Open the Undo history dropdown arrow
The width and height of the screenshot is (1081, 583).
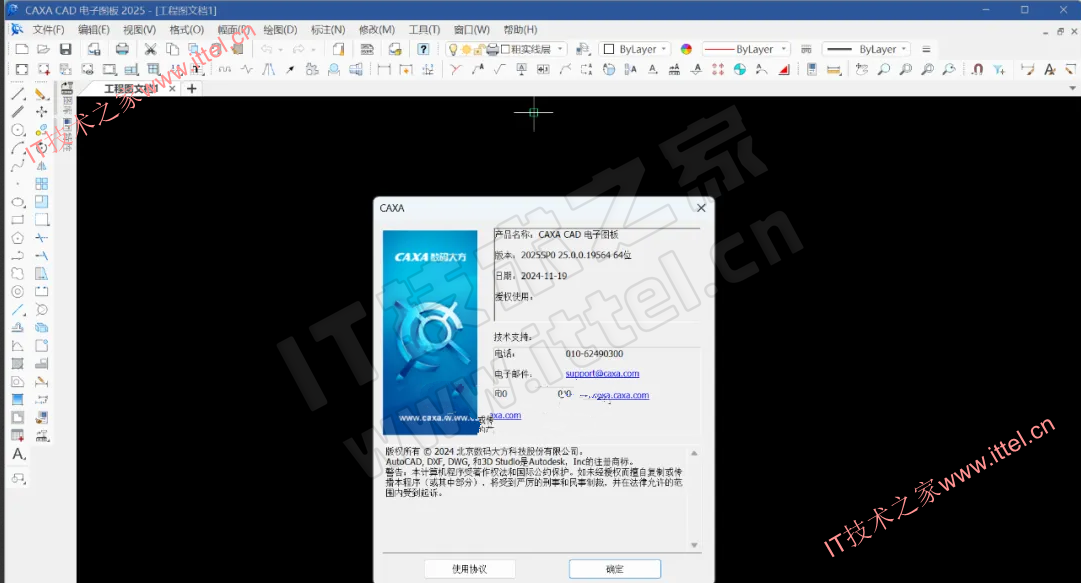pos(281,50)
